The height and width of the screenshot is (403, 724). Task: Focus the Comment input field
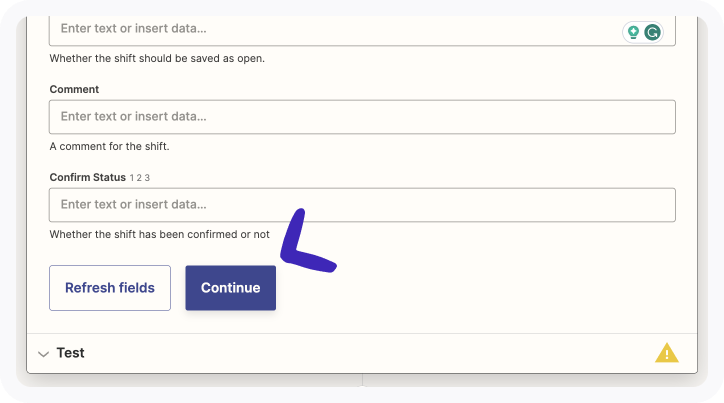click(362, 117)
